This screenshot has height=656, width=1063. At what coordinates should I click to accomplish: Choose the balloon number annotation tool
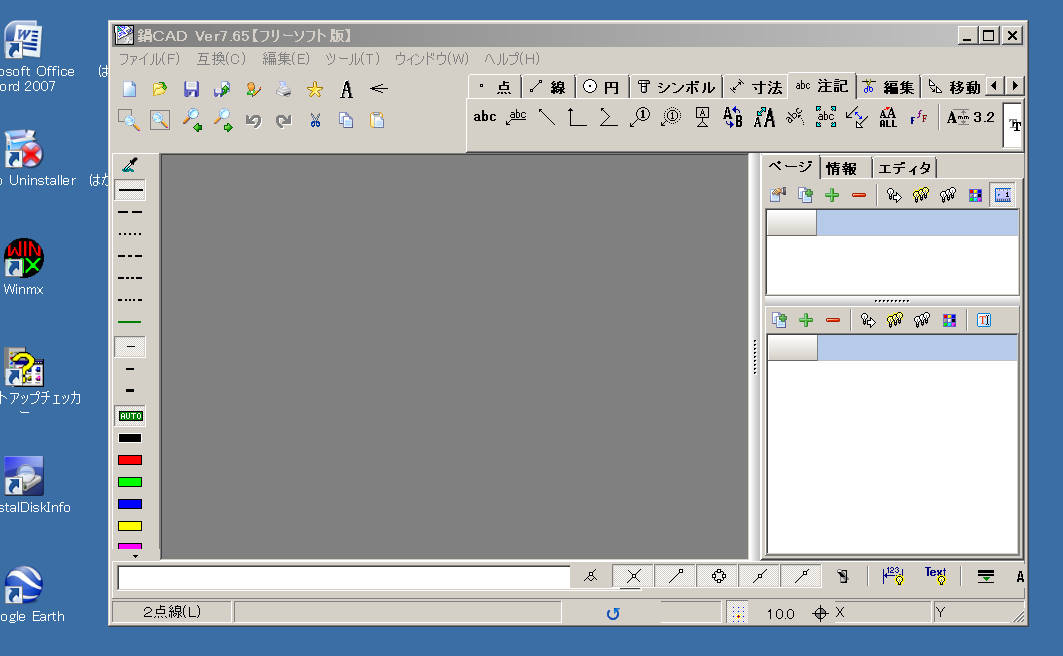click(x=640, y=117)
